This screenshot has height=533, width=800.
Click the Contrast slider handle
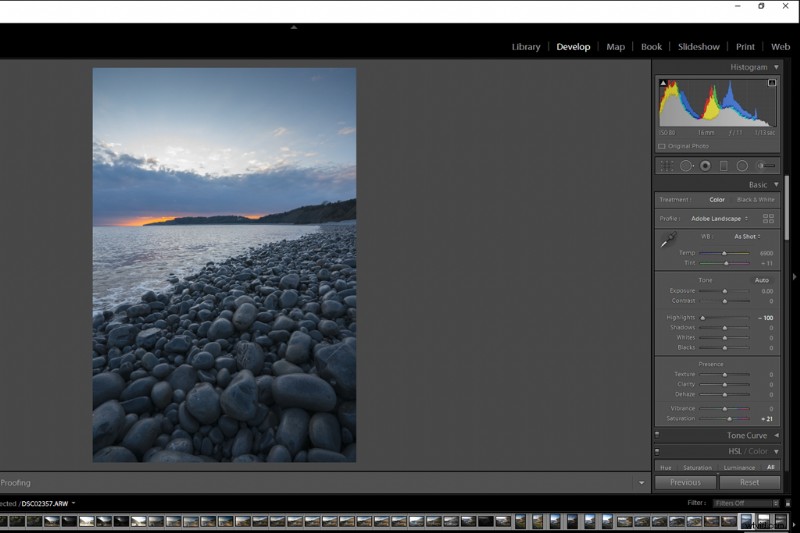point(724,301)
